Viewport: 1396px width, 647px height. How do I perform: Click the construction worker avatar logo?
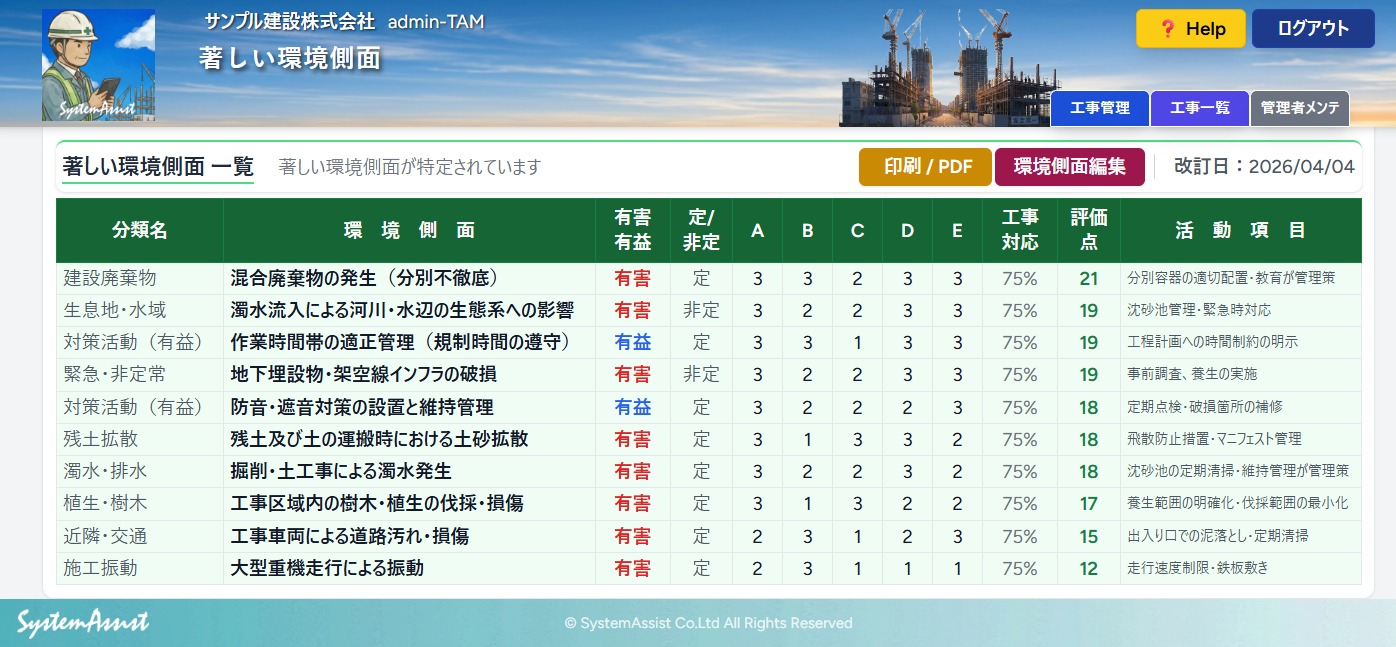(x=98, y=65)
